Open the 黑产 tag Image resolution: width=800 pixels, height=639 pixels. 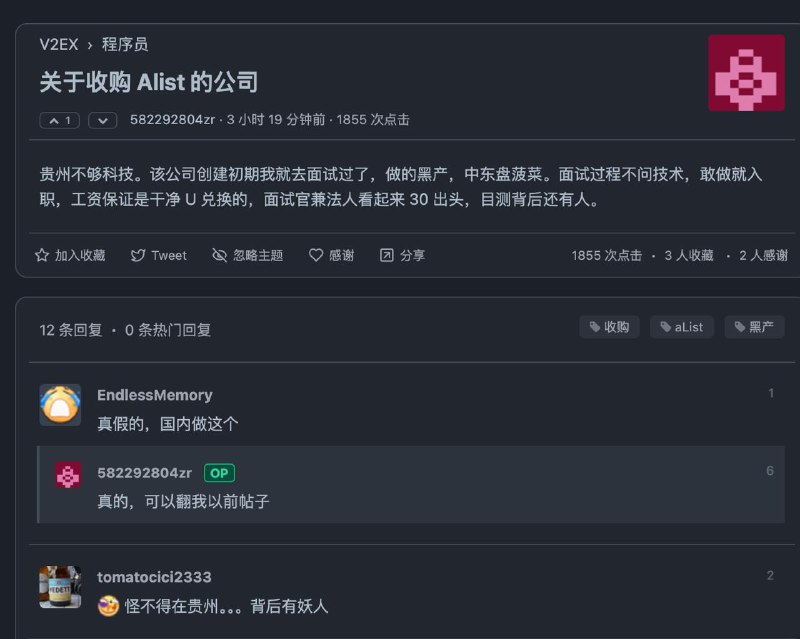(754, 327)
